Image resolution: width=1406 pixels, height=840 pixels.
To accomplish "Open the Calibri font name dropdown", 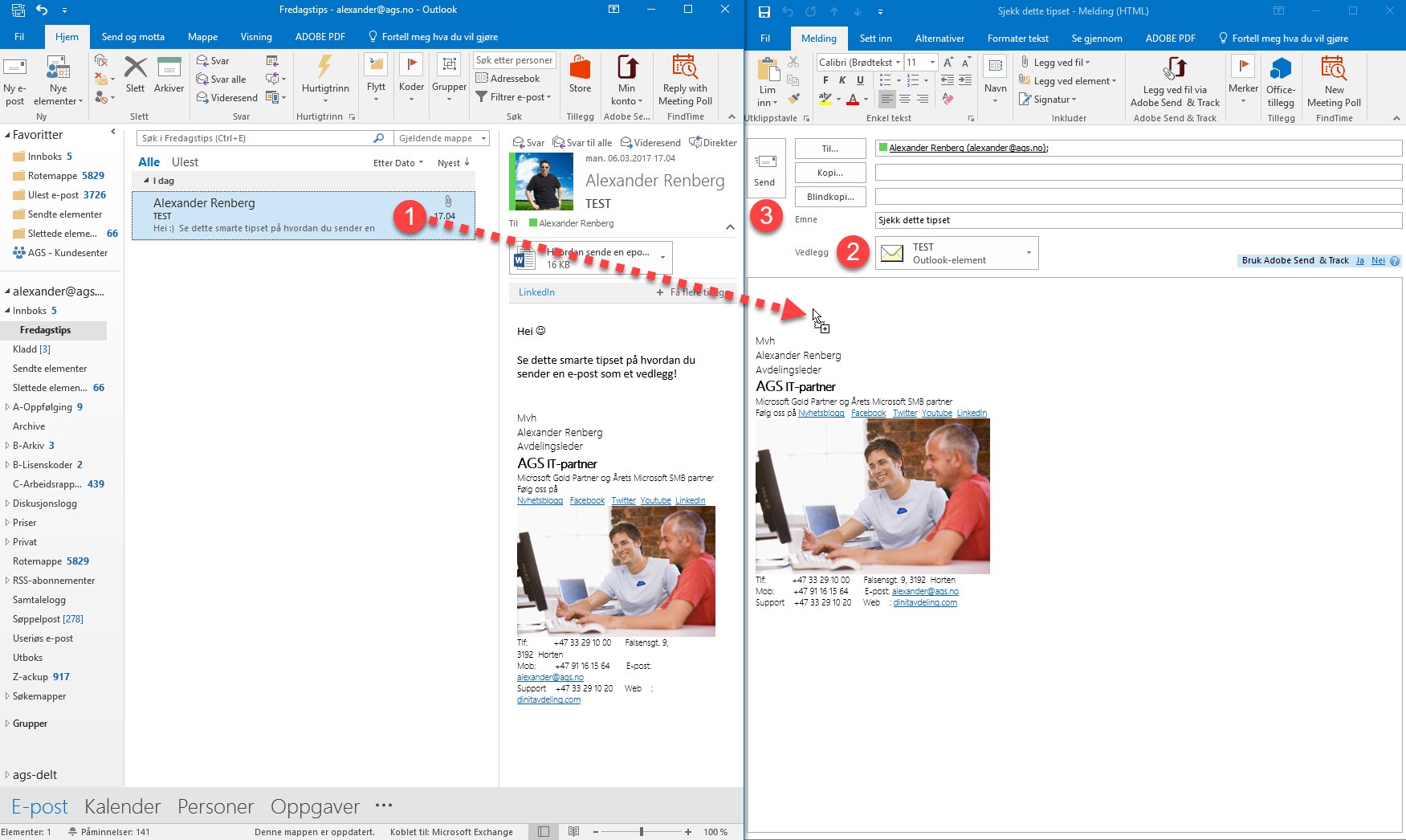I will [898, 63].
